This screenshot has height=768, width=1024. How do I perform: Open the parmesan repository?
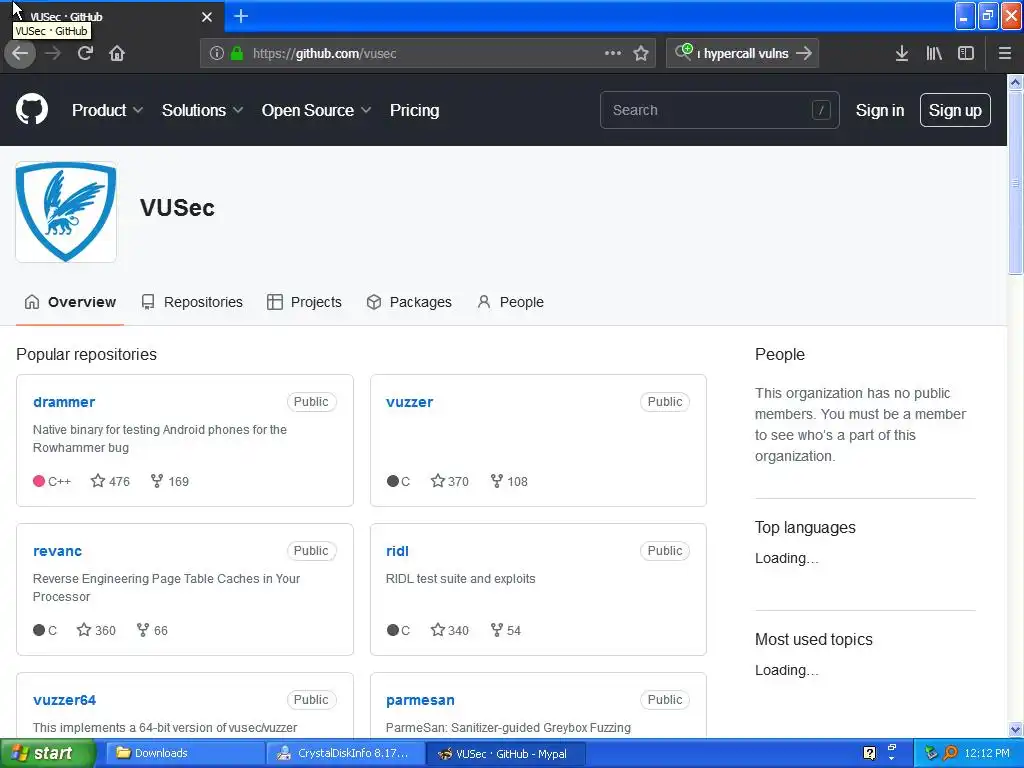[x=420, y=699]
